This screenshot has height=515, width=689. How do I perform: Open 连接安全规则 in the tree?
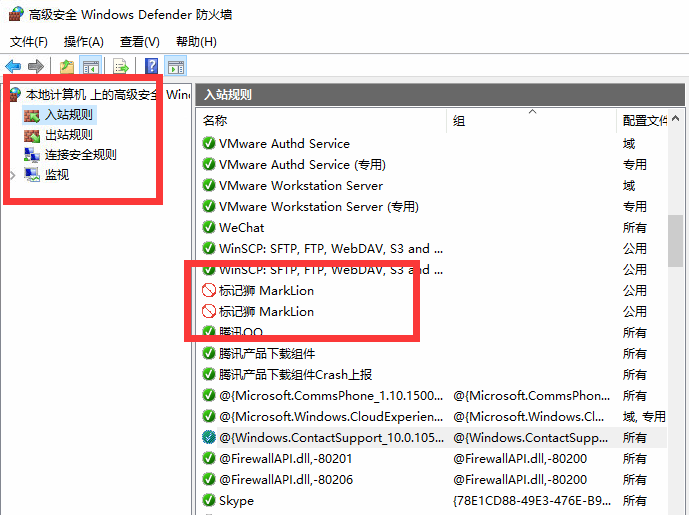80,155
